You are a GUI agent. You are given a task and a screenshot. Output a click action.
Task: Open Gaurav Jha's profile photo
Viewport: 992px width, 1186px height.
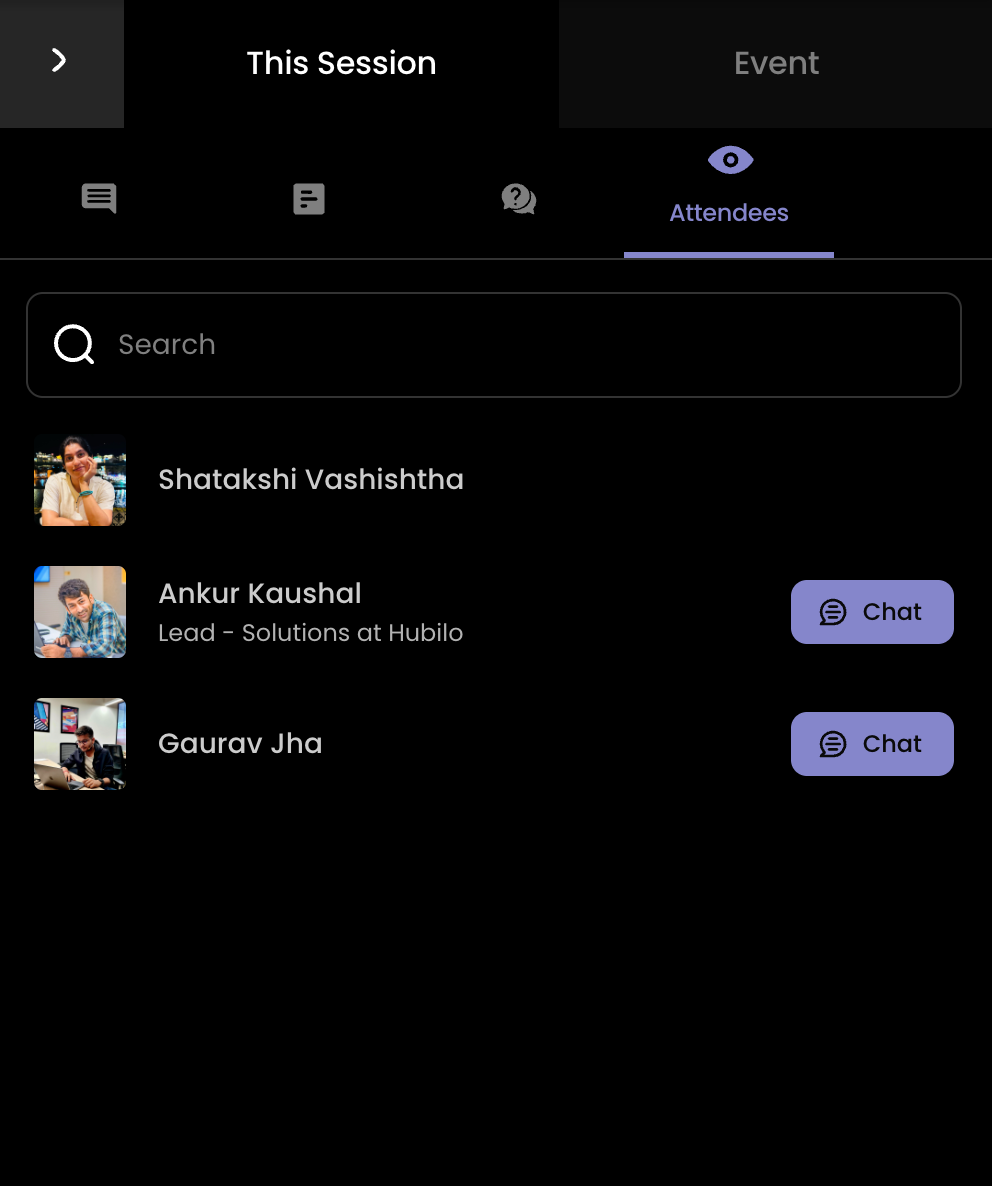click(x=80, y=744)
